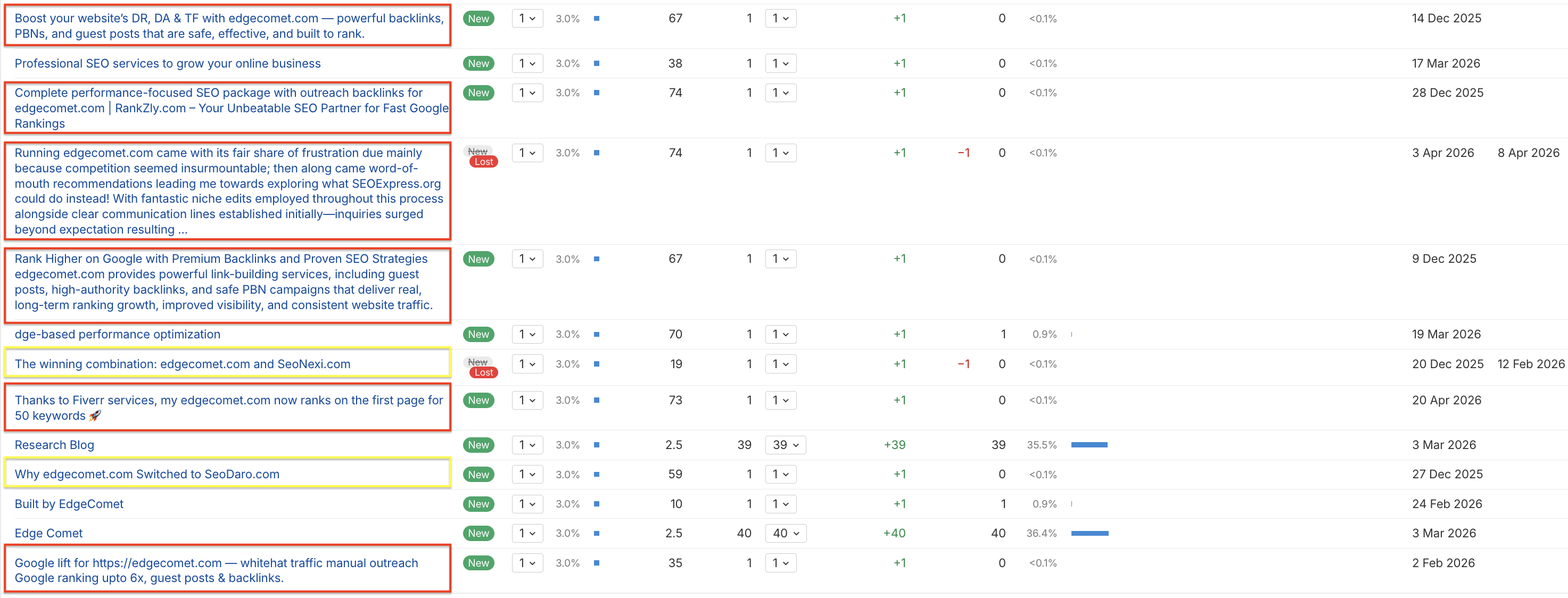The image size is (1568, 598).
Task: Click the 35.5% blue bar for Research Blog
Action: pos(1089,445)
